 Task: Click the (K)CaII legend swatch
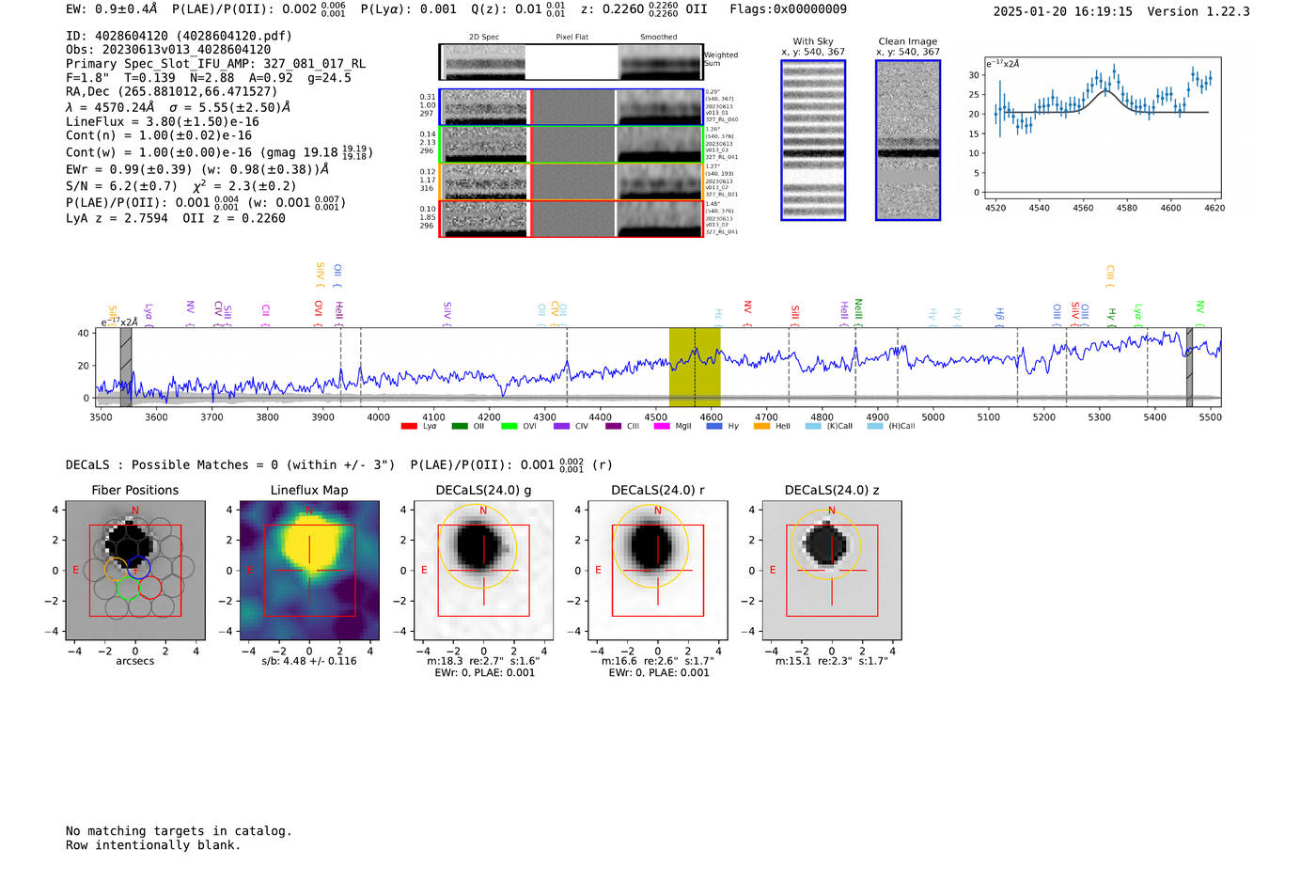click(813, 426)
